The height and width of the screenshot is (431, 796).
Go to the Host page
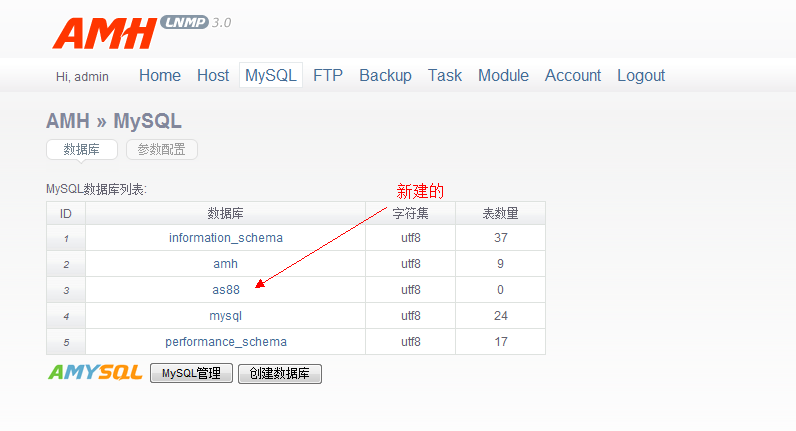pos(213,76)
